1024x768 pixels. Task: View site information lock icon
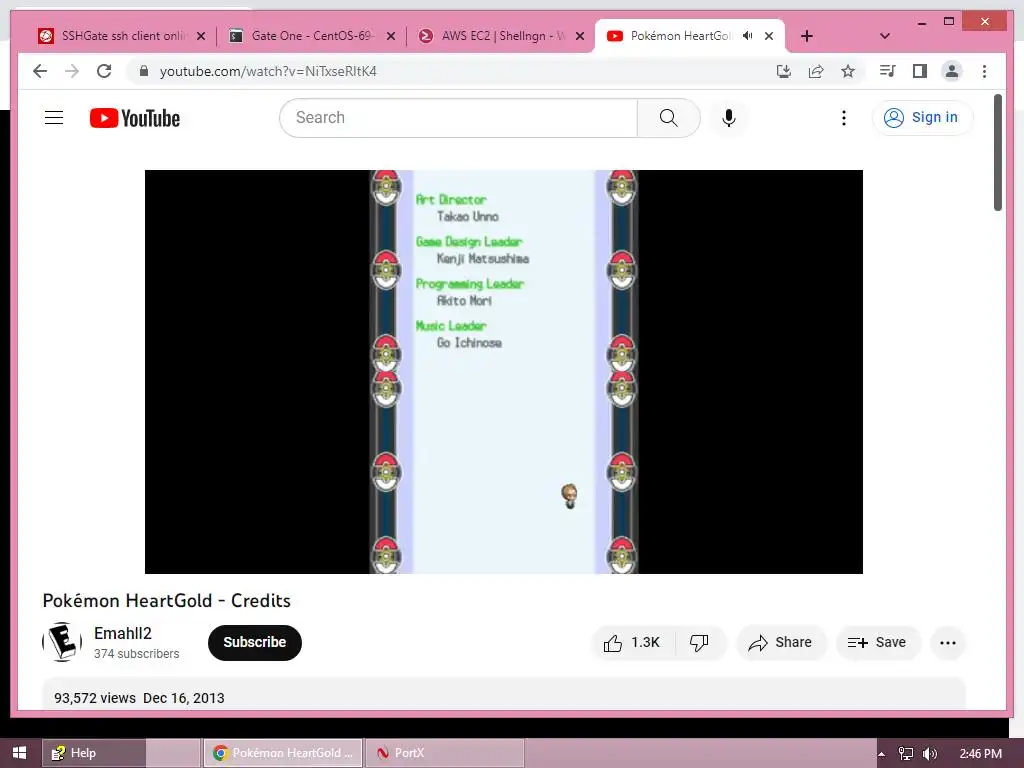pyautogui.click(x=144, y=71)
